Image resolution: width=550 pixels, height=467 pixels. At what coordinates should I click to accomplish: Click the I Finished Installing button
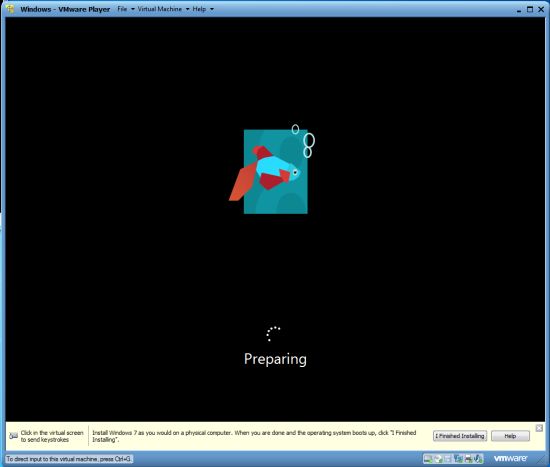point(460,436)
